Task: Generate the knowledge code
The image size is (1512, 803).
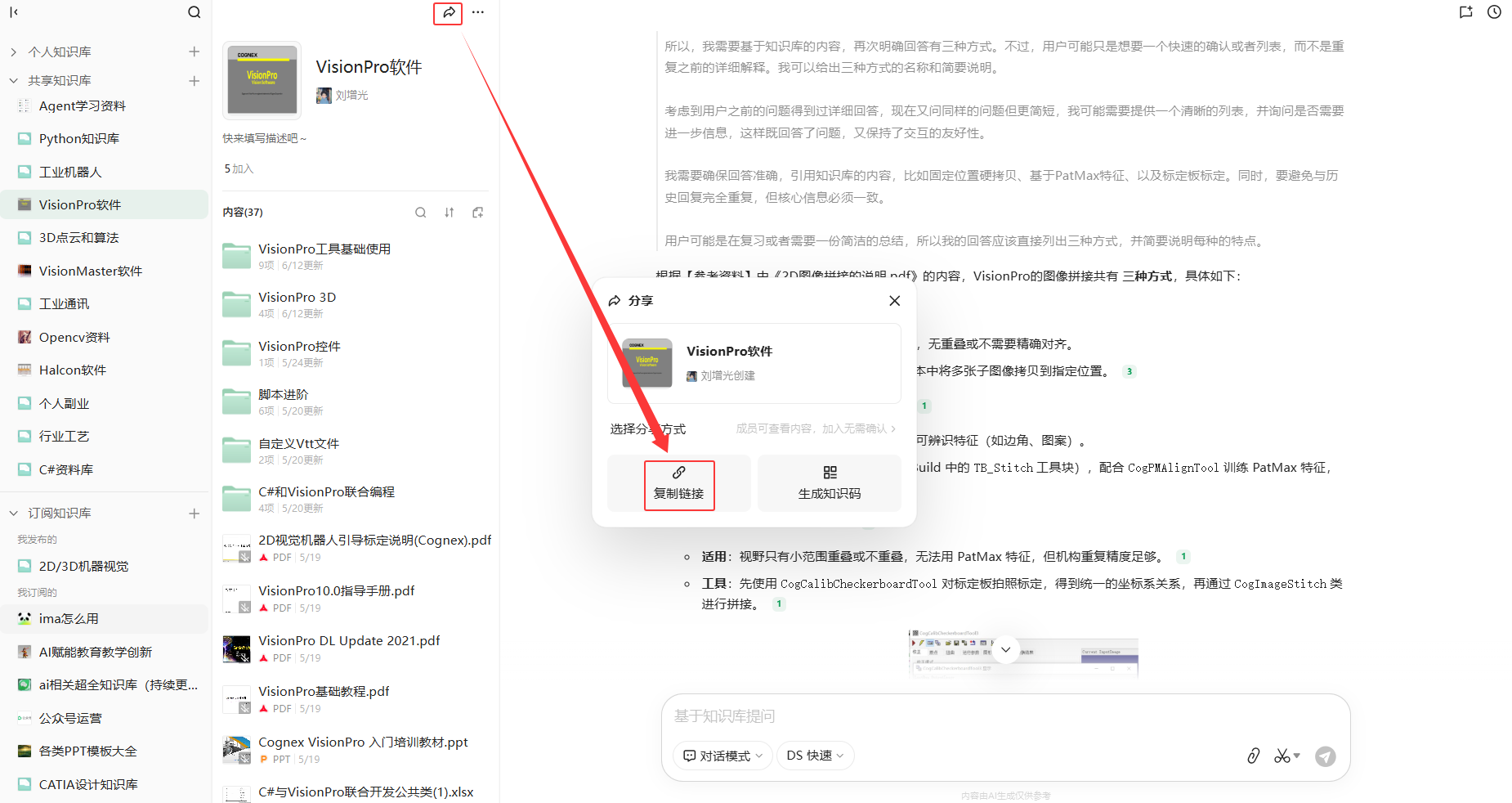Action: pyautogui.click(x=830, y=483)
